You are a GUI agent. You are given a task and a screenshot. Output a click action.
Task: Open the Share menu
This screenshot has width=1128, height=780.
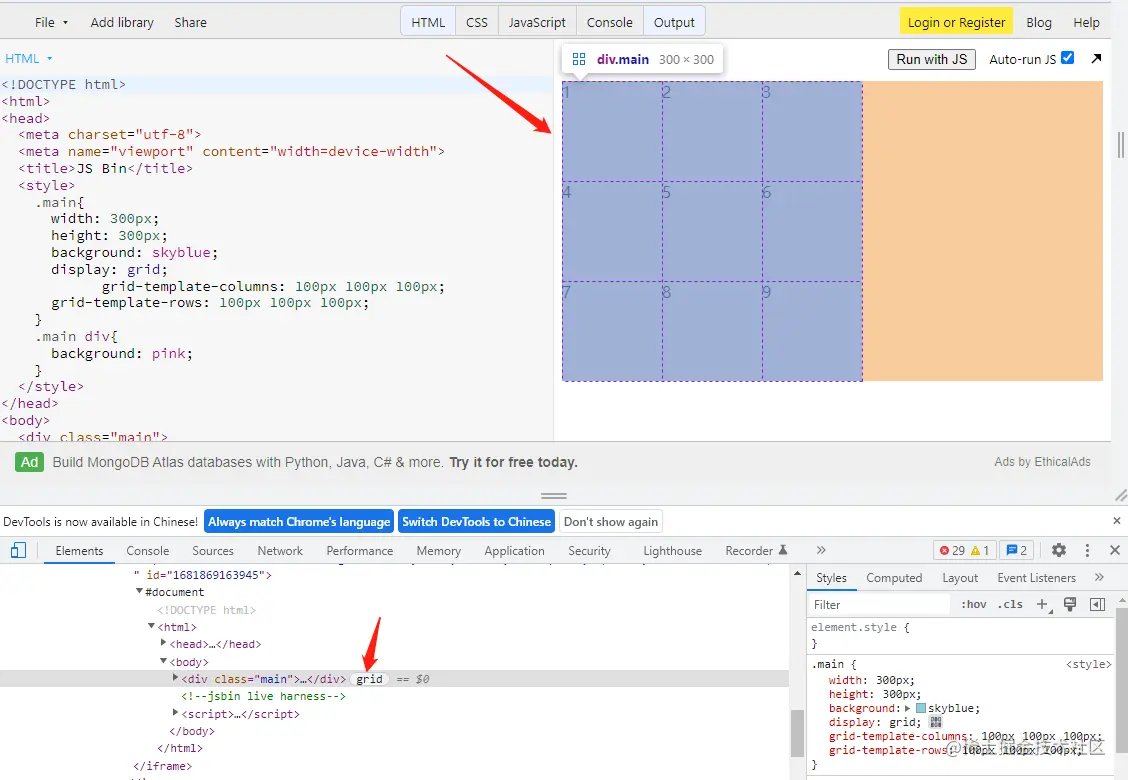pos(190,22)
